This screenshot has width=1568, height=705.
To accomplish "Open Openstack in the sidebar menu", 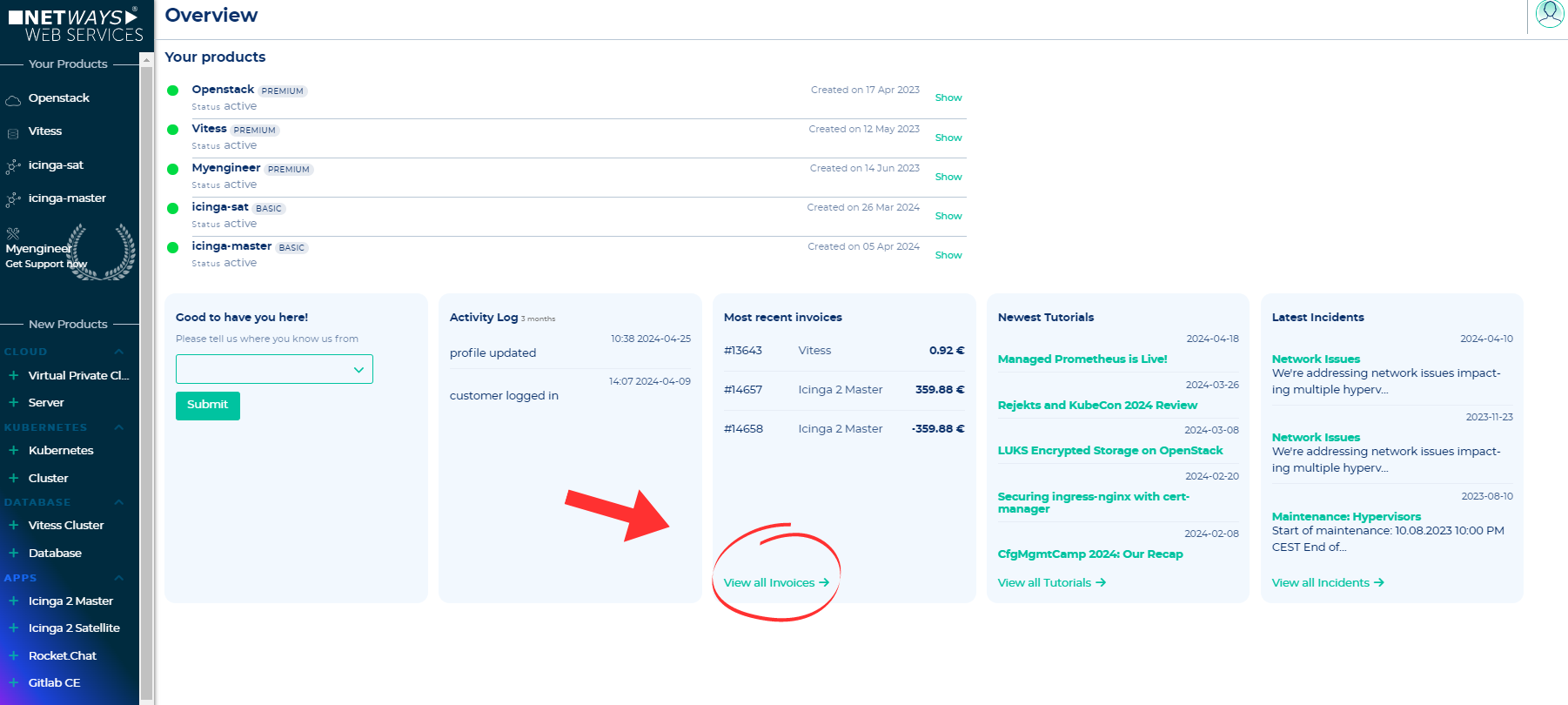I will [x=58, y=98].
